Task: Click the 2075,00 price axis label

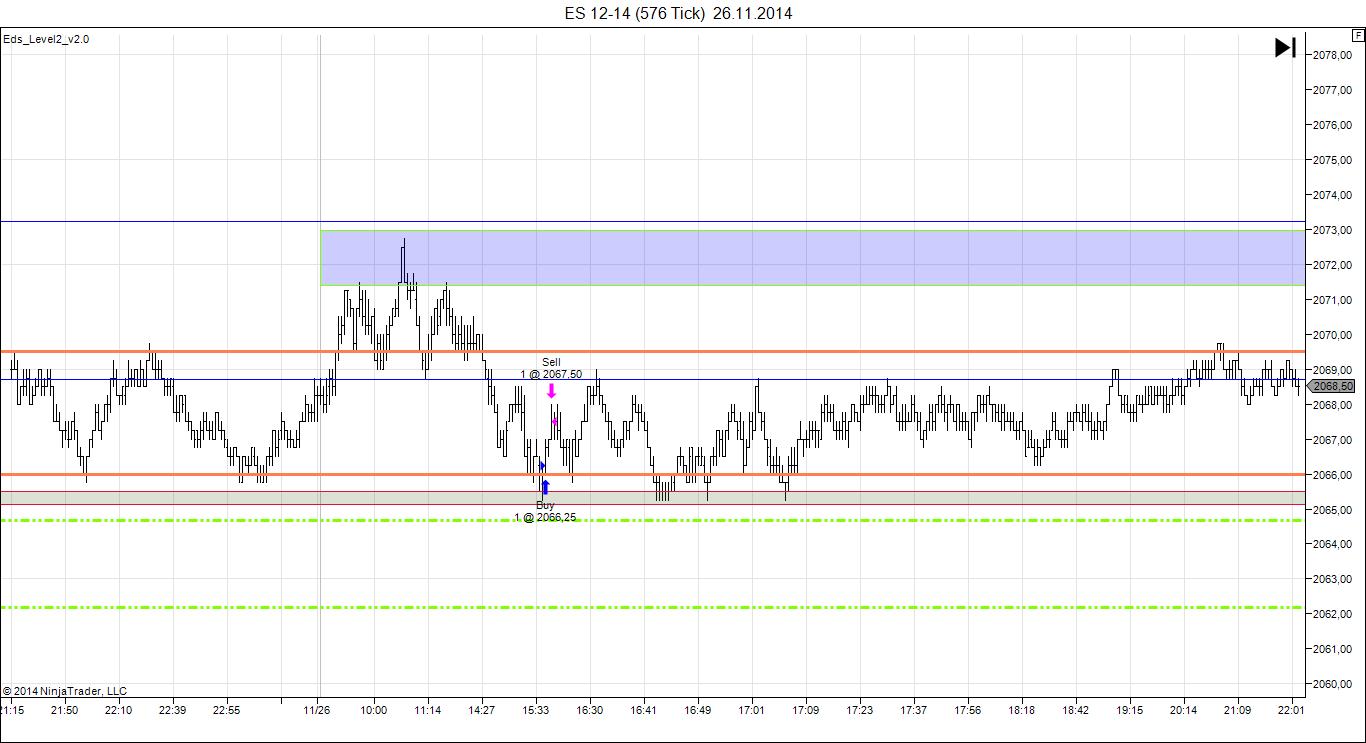Action: pyautogui.click(x=1331, y=160)
